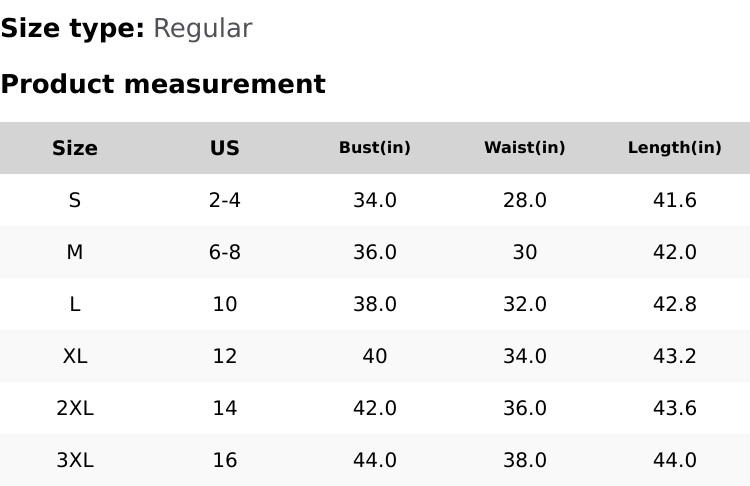The width and height of the screenshot is (750, 486).
Task: Click the 34.0 bust value for S
Action: (x=375, y=200)
